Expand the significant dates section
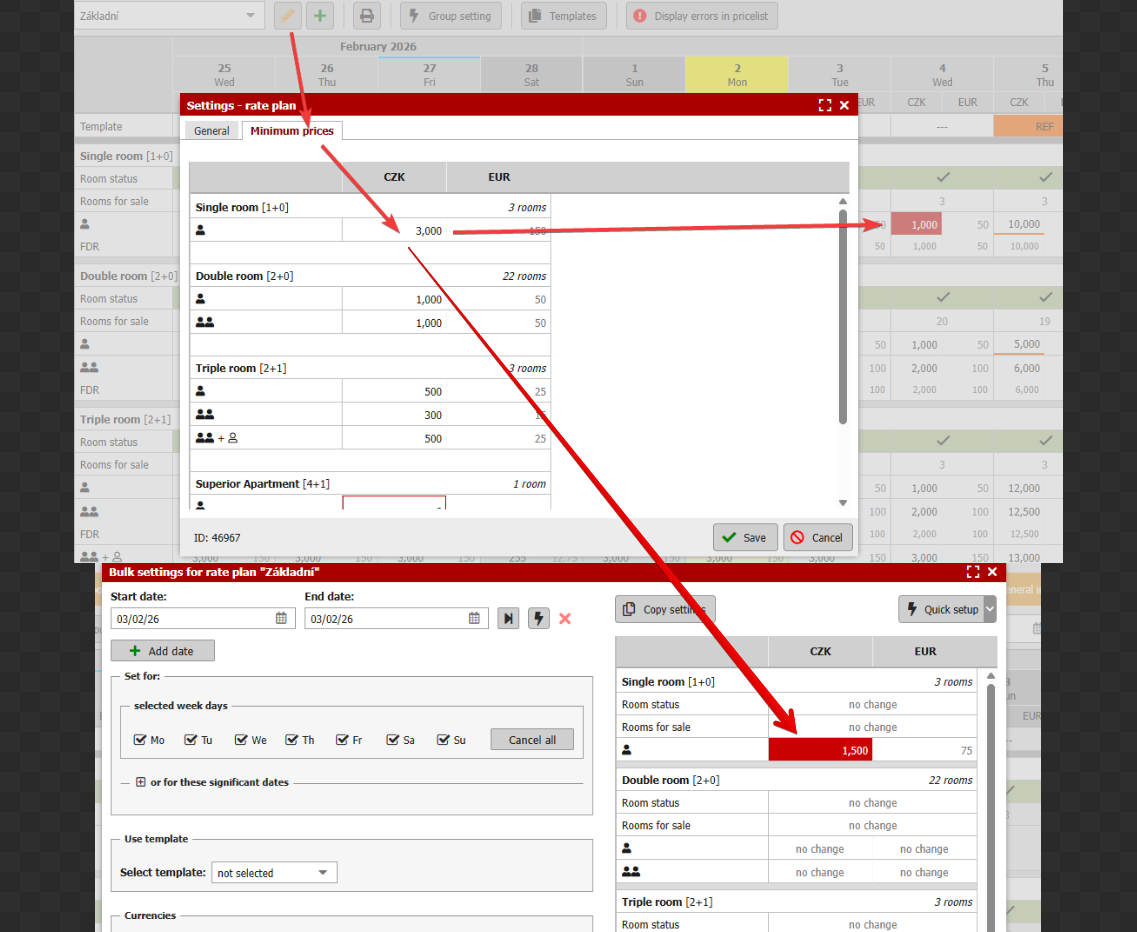Image resolution: width=1137 pixels, height=932 pixels. (x=141, y=782)
